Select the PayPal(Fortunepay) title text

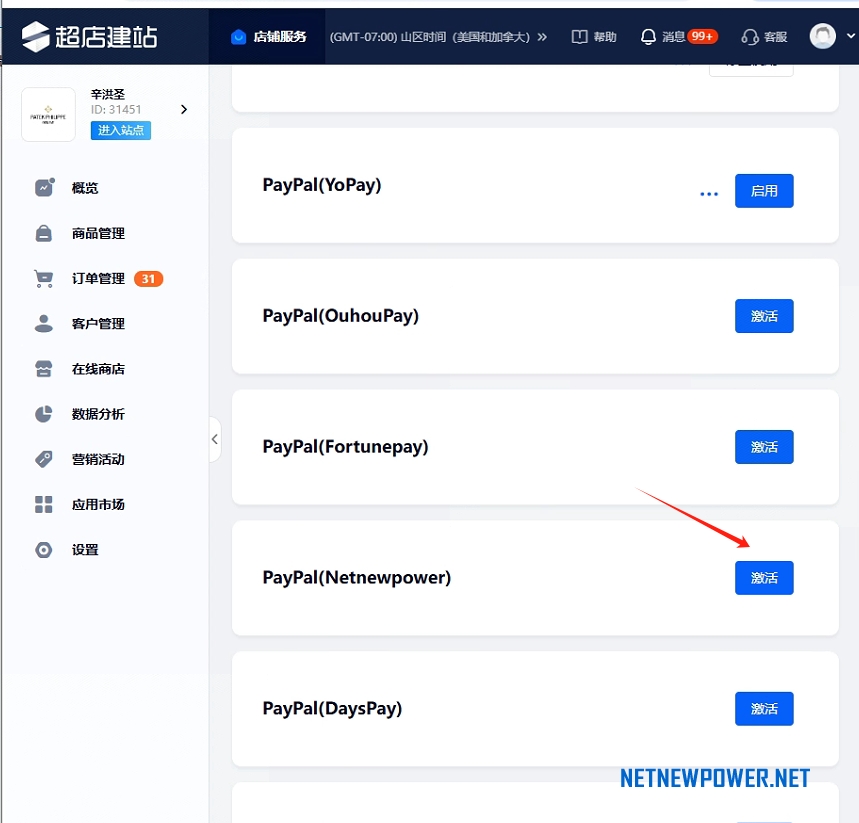tap(345, 447)
